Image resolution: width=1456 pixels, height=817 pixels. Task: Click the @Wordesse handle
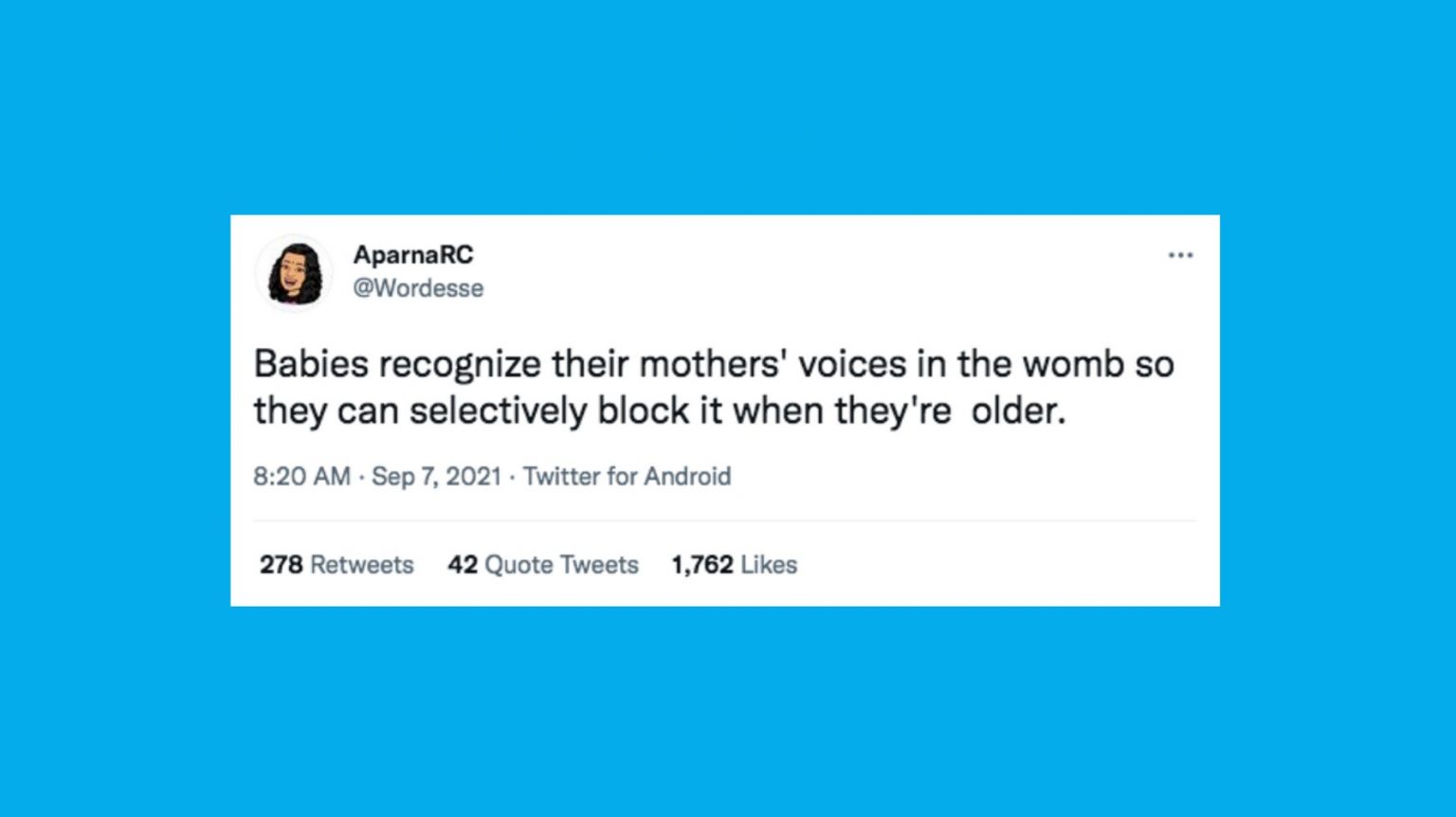(x=418, y=288)
